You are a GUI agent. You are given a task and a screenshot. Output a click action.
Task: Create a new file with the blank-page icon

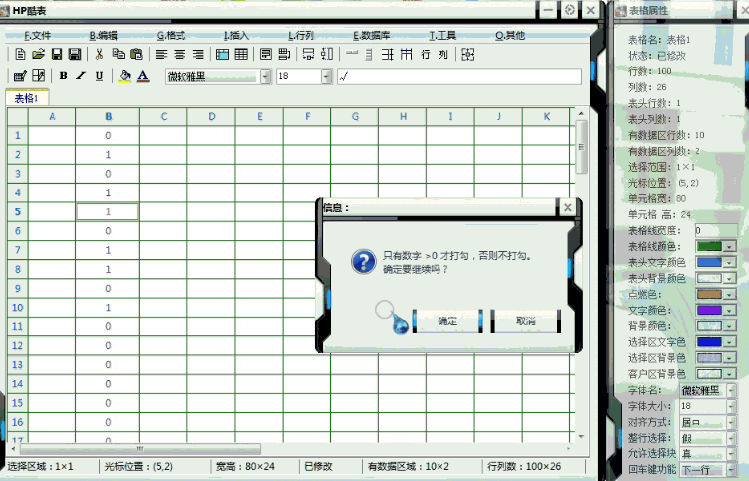point(20,54)
